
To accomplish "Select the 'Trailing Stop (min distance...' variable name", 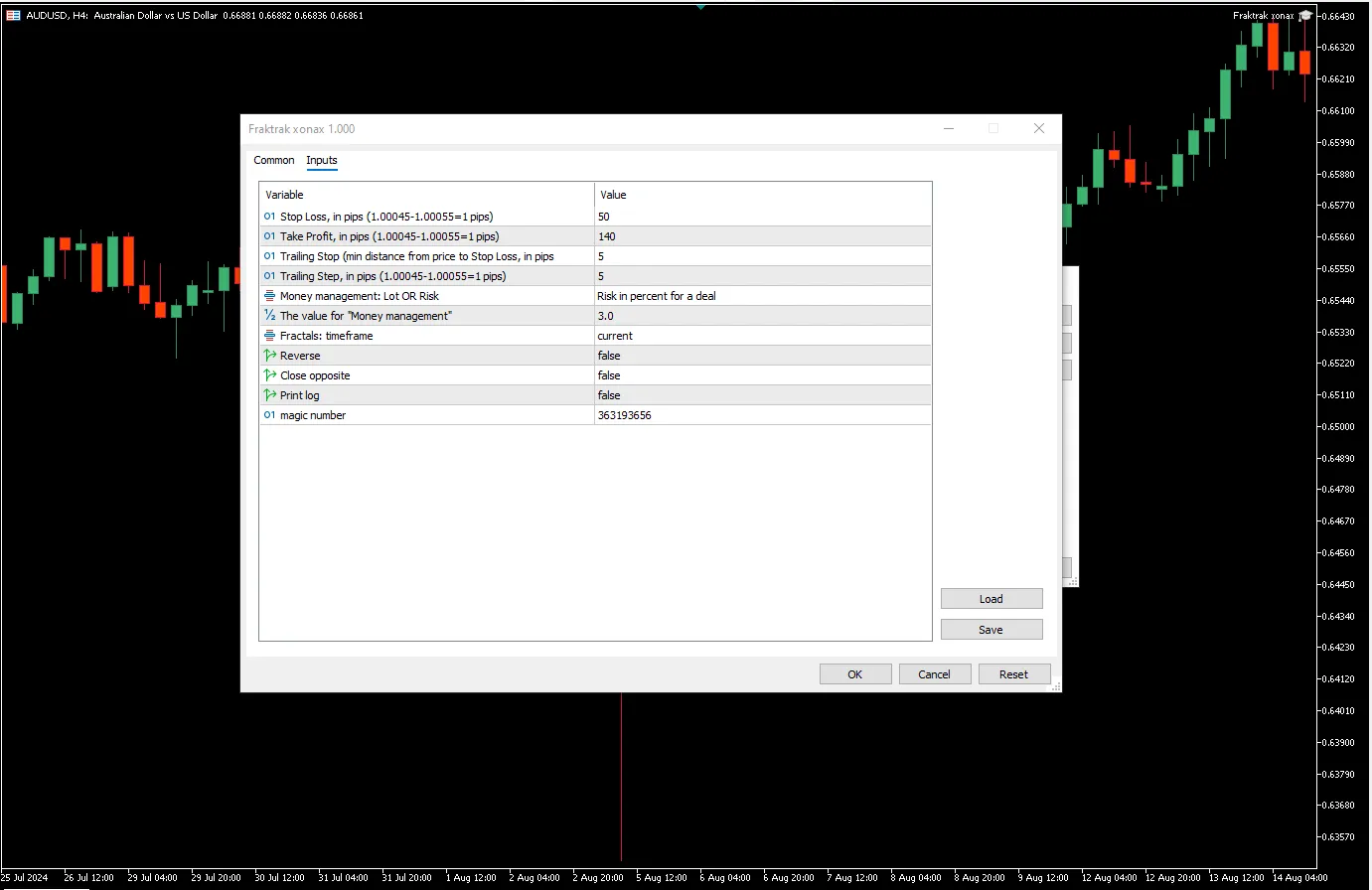I will coord(417,256).
